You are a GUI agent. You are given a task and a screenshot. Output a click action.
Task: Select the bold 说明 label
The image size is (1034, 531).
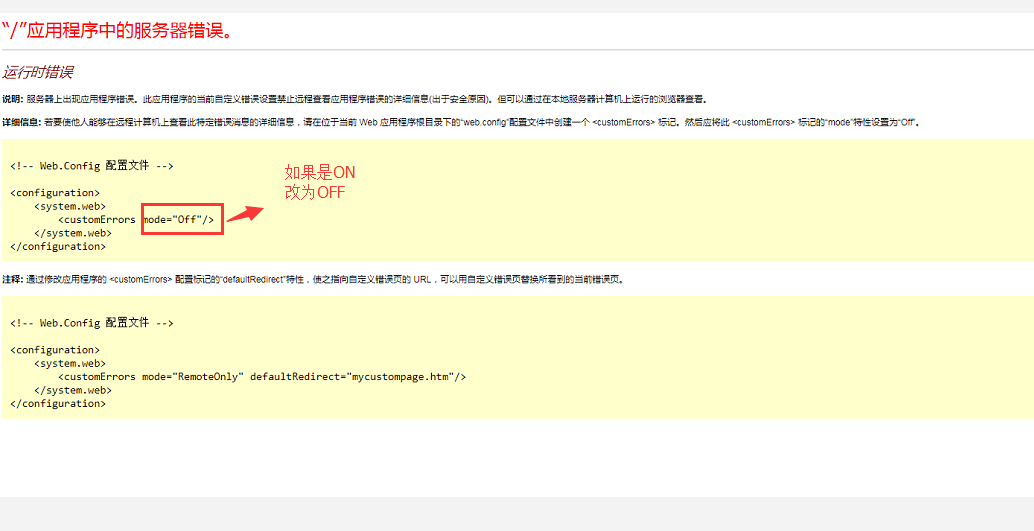point(12,100)
